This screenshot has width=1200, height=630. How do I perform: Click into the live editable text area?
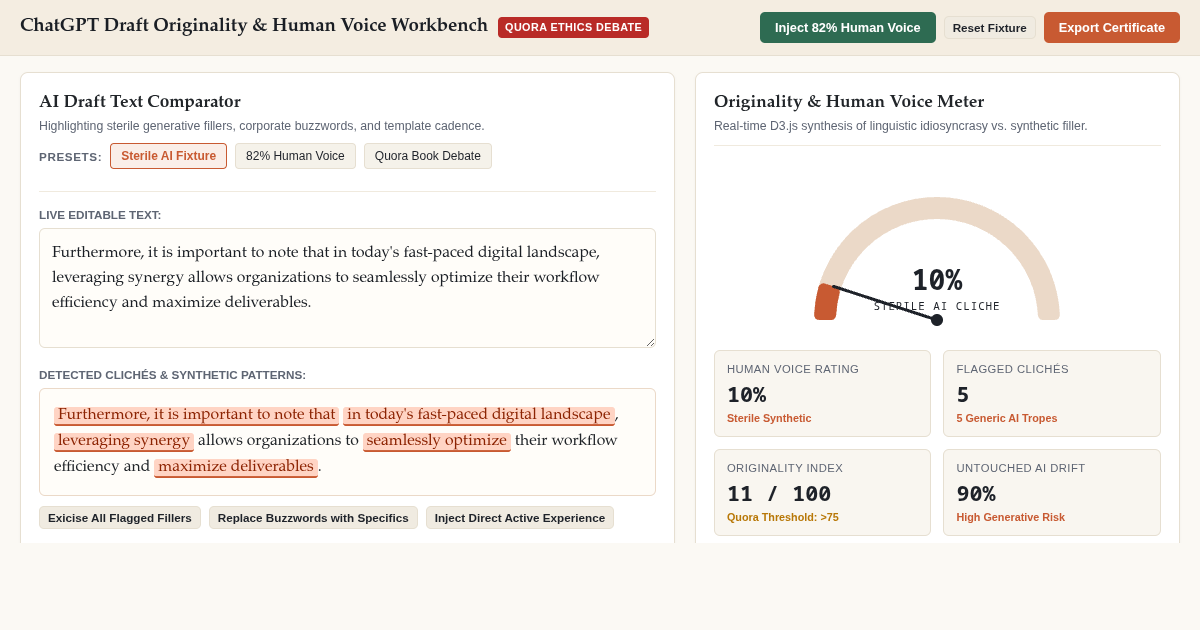pyautogui.click(x=347, y=288)
